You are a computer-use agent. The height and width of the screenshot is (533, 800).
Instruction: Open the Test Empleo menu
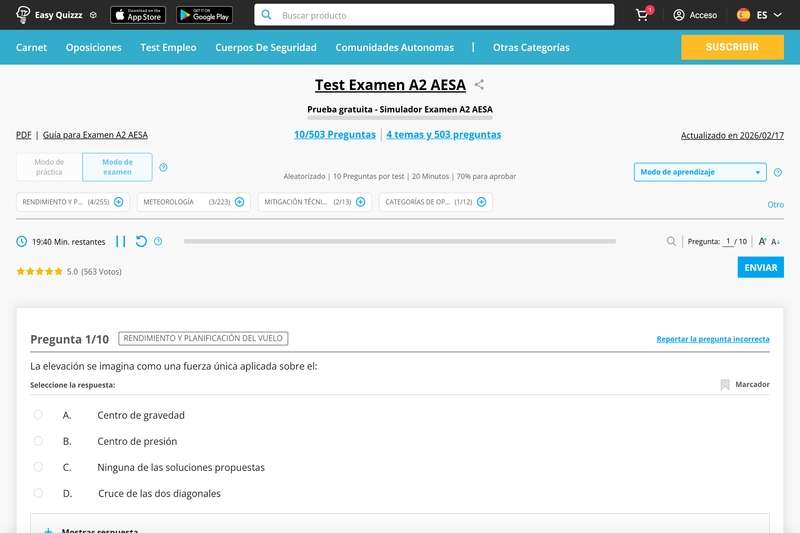[168, 47]
